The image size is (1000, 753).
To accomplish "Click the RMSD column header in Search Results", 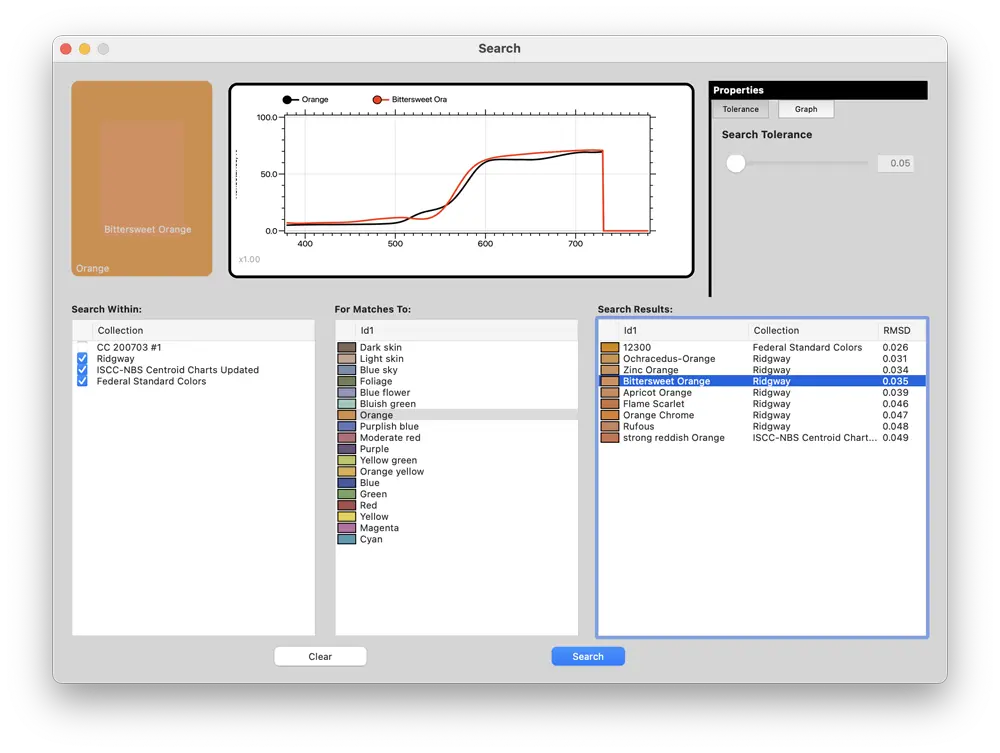I will click(x=897, y=330).
